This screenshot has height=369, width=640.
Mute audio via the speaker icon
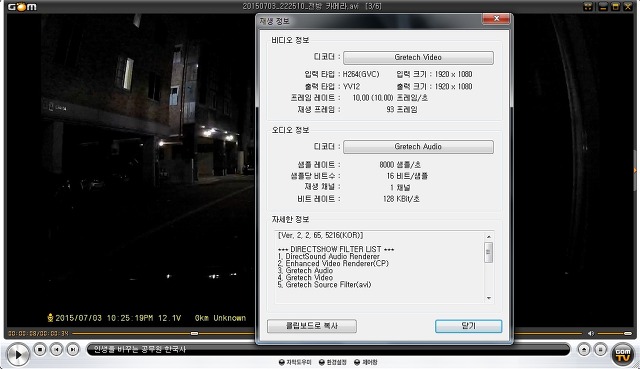[x=591, y=333]
